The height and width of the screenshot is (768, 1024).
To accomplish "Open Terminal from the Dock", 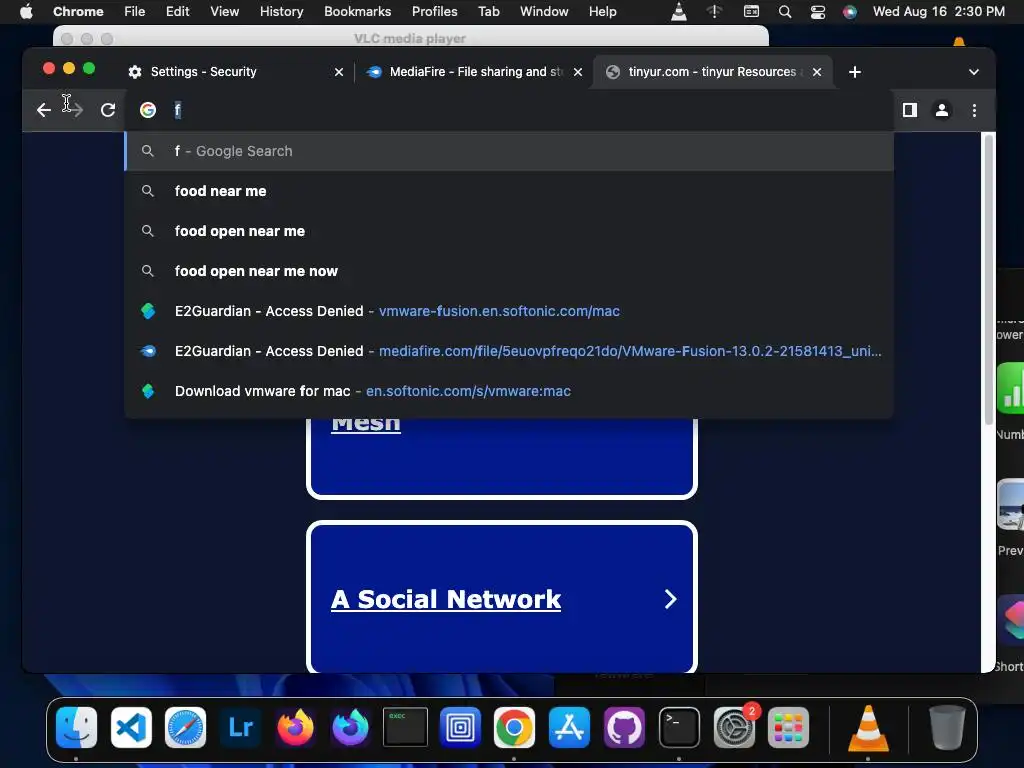I will [679, 727].
